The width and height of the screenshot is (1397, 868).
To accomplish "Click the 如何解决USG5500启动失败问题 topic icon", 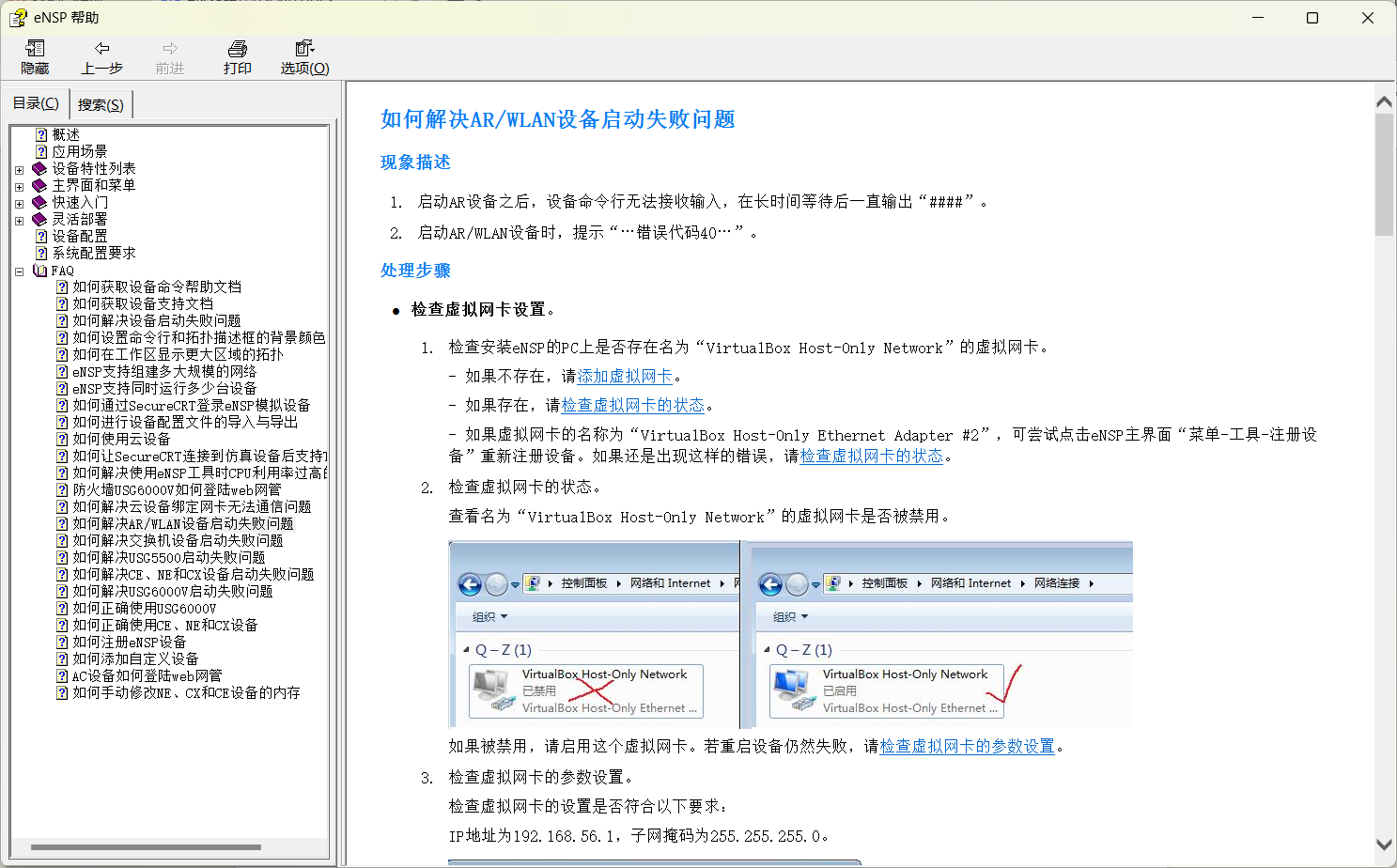I will [x=62, y=557].
